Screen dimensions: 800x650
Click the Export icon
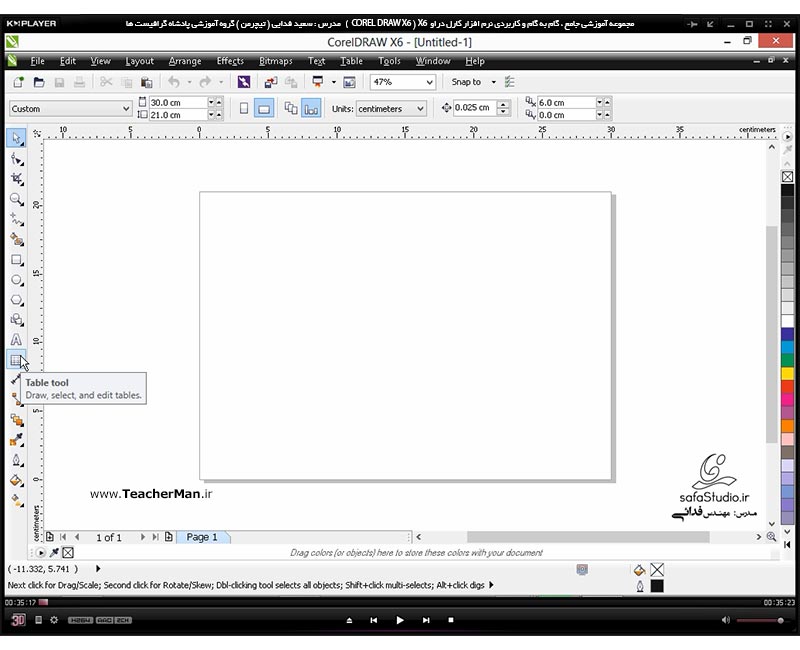(291, 82)
